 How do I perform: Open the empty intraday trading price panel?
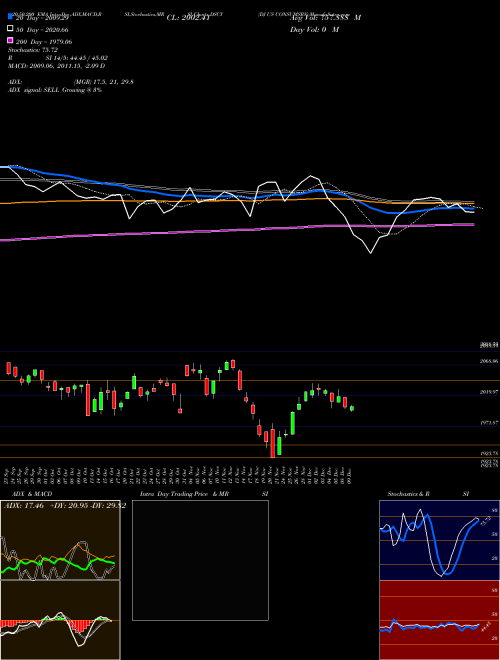200,560
